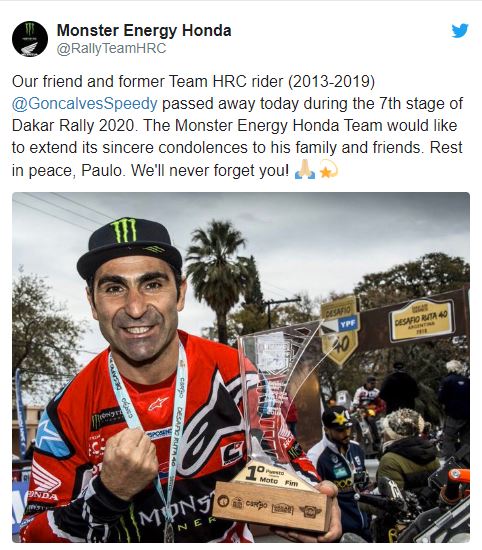
Task: Click the Honda wing logo on the sleeve
Action: coord(44,476)
